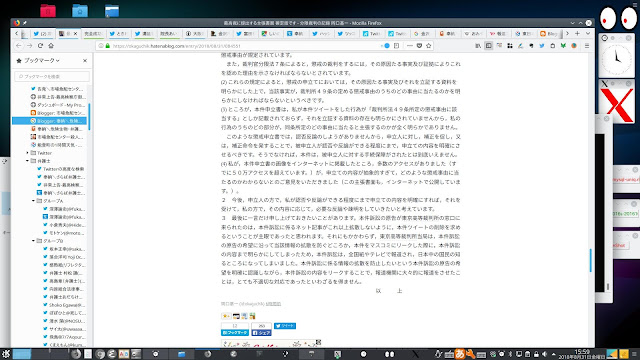Open page actions three-dot menu

tap(409, 46)
